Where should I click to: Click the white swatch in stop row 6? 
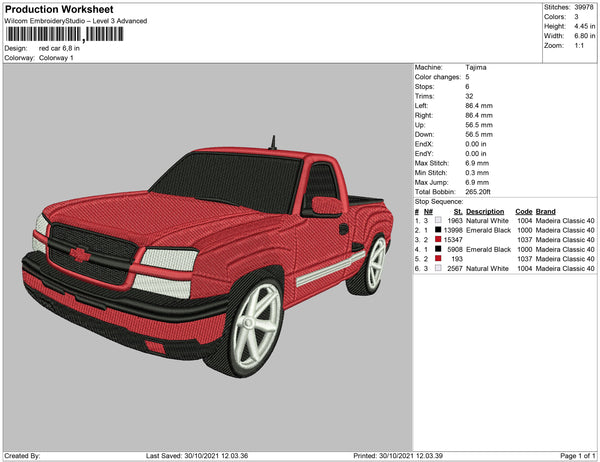pos(438,268)
